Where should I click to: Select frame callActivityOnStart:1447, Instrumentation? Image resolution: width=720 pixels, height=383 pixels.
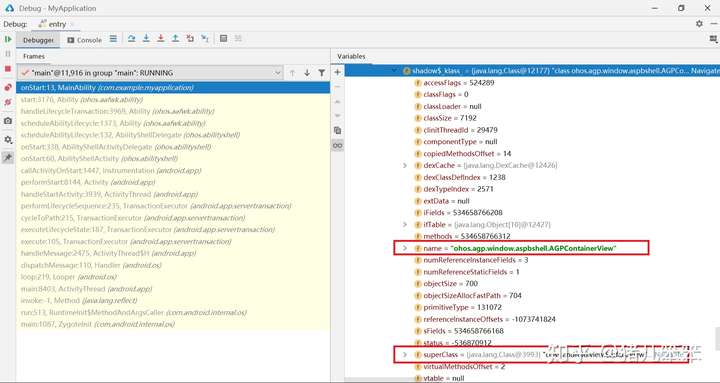[173, 170]
